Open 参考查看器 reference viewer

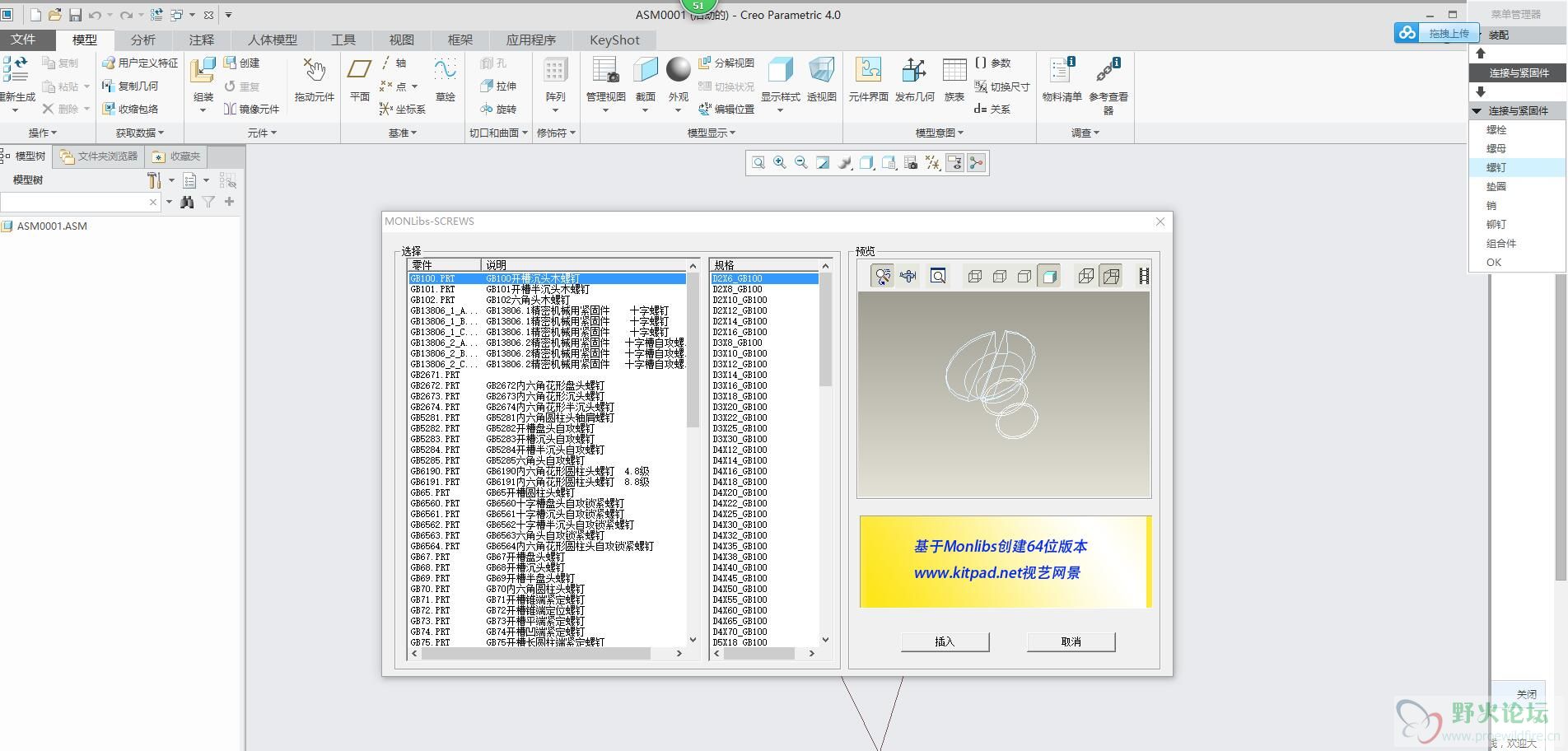(1108, 70)
